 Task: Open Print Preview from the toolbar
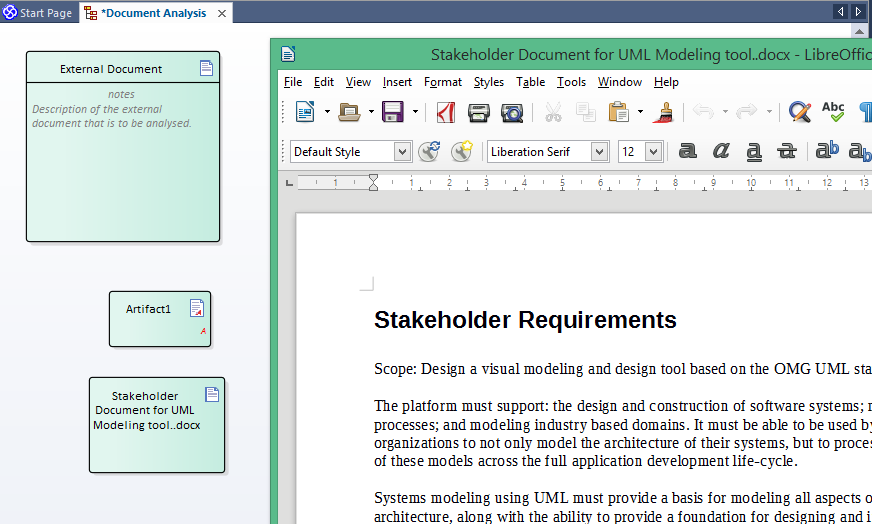pyautogui.click(x=511, y=112)
